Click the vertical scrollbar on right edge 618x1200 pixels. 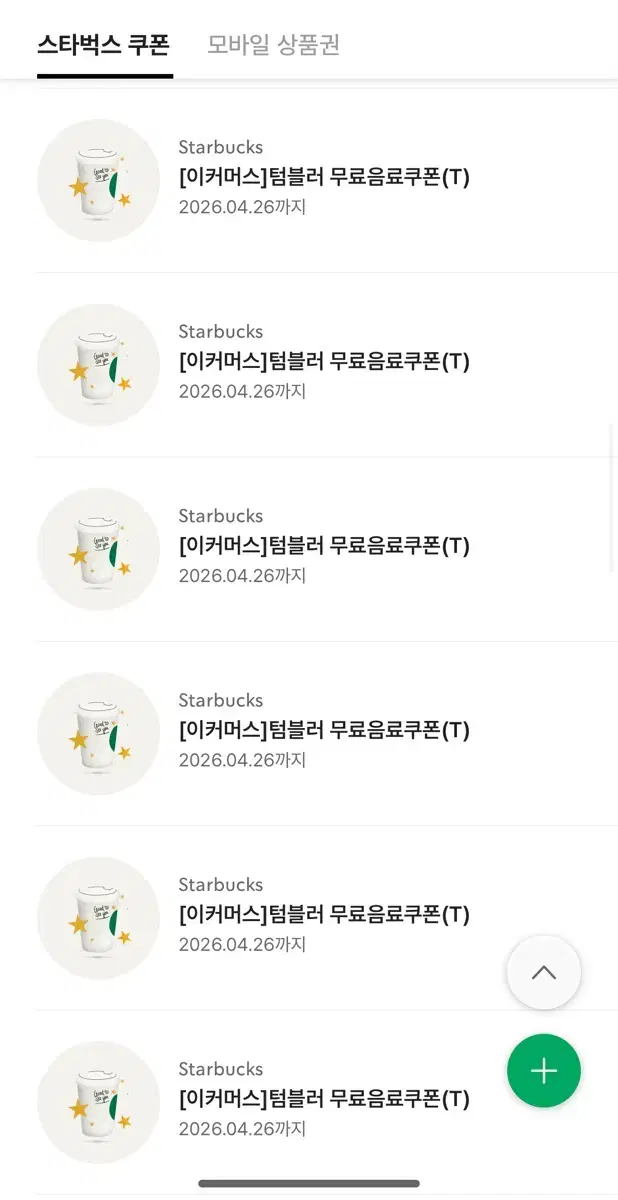[x=613, y=497]
